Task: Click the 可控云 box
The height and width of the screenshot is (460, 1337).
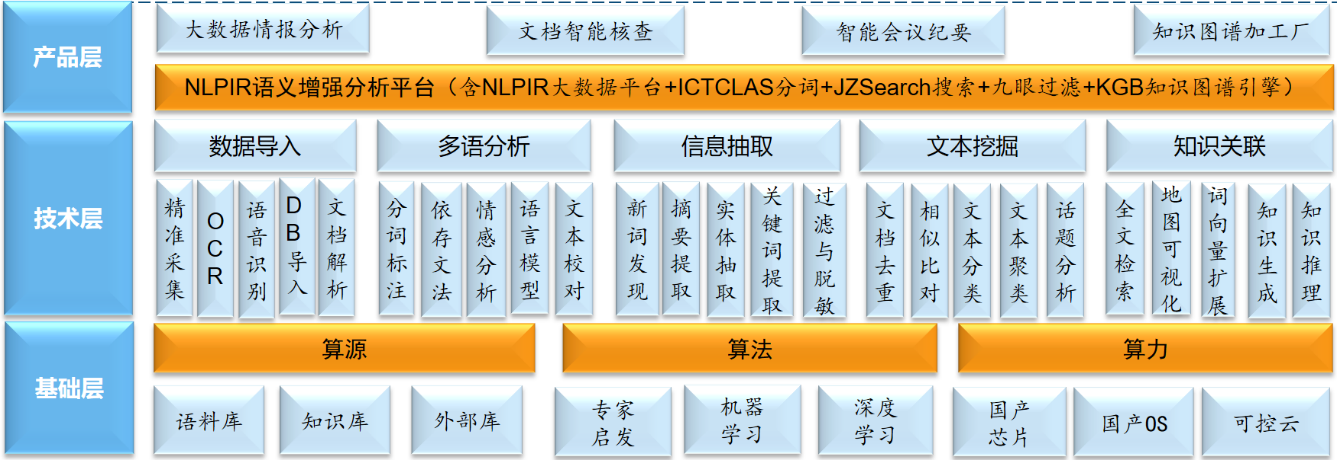Action: tap(1266, 421)
